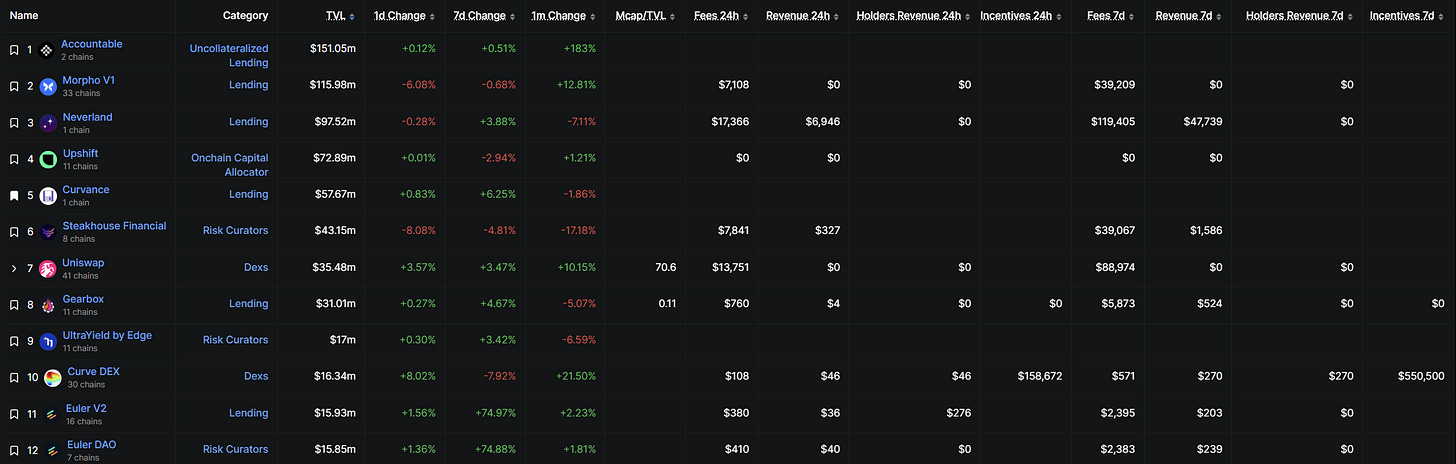The height and width of the screenshot is (464, 1456).
Task: Open Risk Curators category for Steakhouse
Action: pos(235,230)
